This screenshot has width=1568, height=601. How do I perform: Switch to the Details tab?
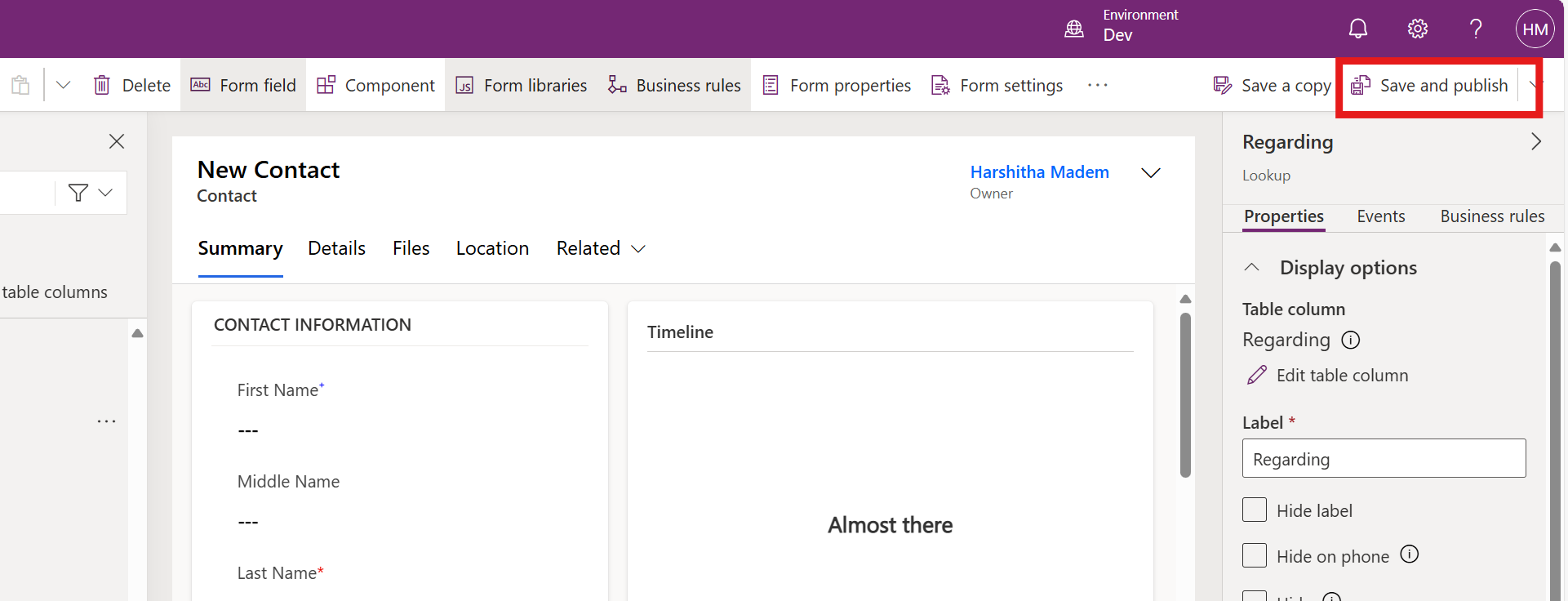336,248
